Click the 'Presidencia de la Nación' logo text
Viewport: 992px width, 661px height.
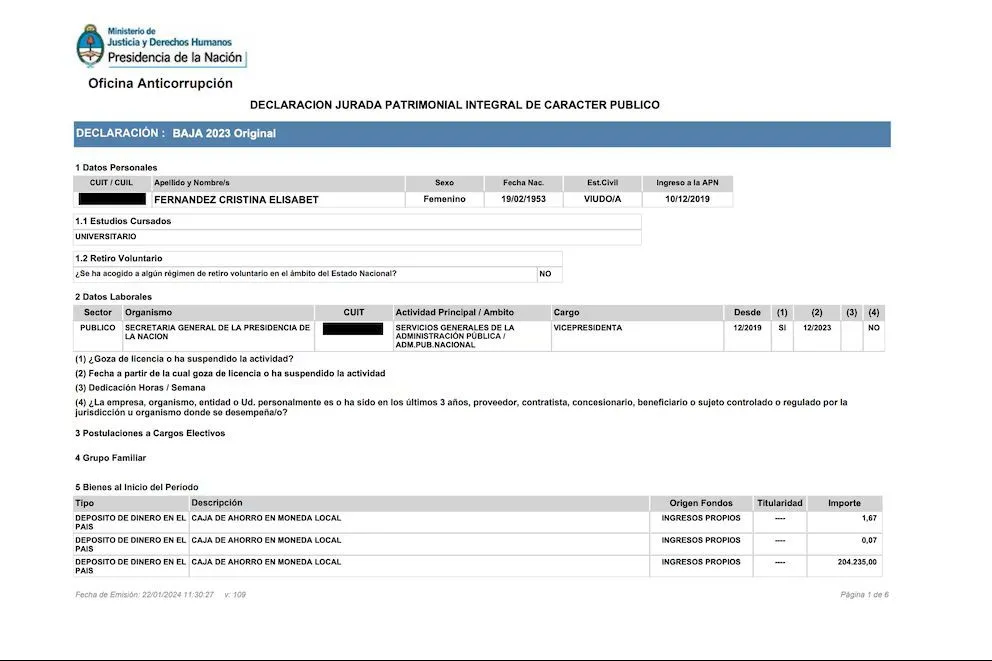click(x=175, y=57)
